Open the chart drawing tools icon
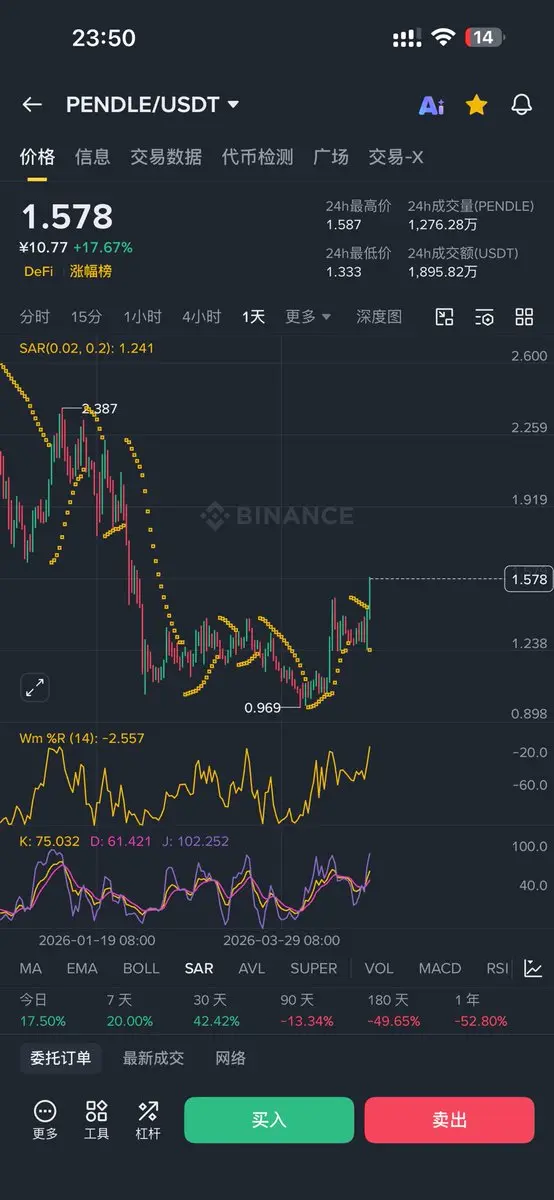 point(445,317)
